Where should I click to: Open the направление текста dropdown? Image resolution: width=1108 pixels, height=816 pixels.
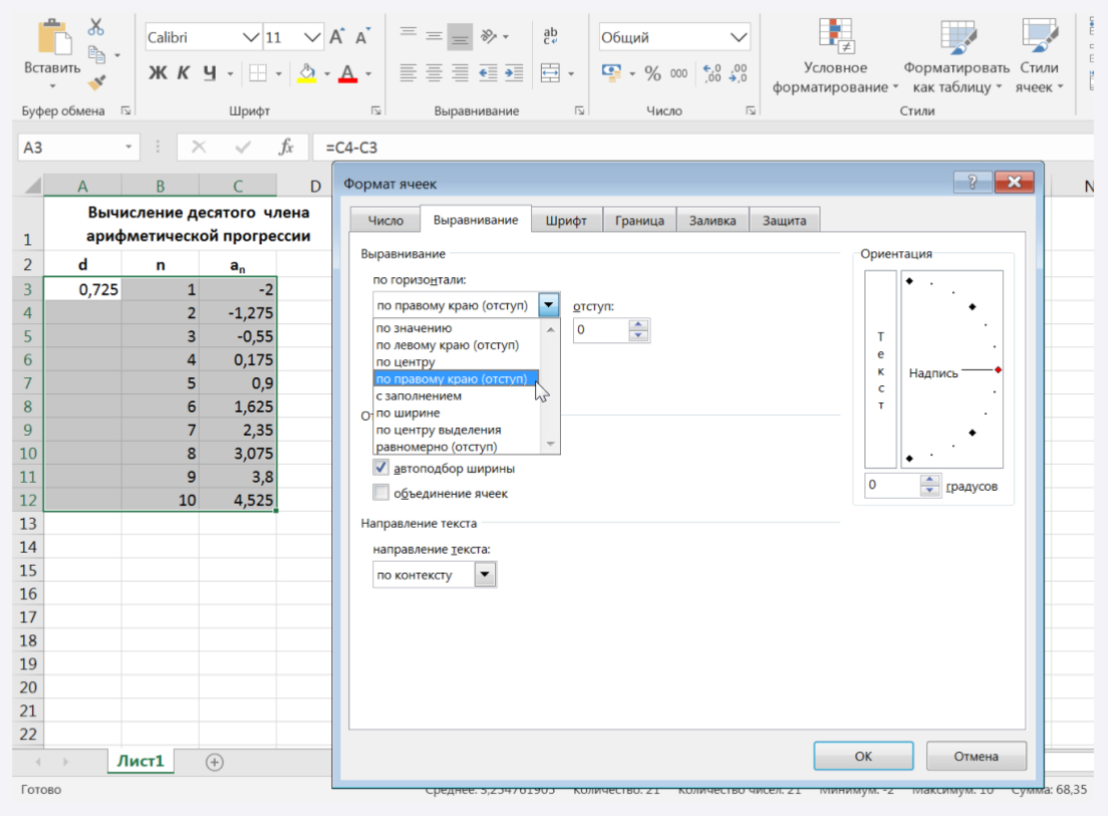coord(485,575)
